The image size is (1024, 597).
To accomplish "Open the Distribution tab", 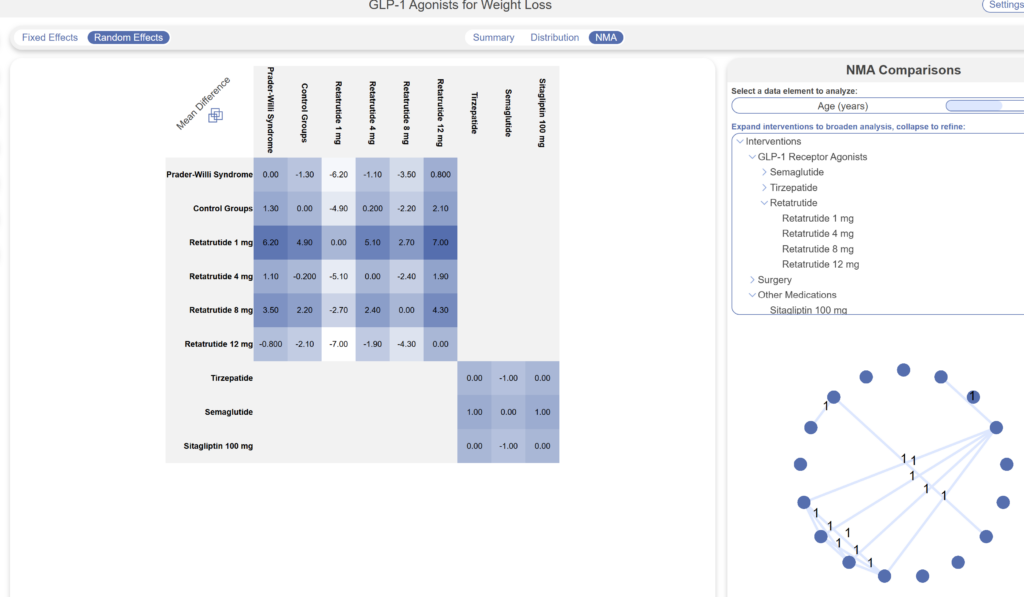I will 554,37.
